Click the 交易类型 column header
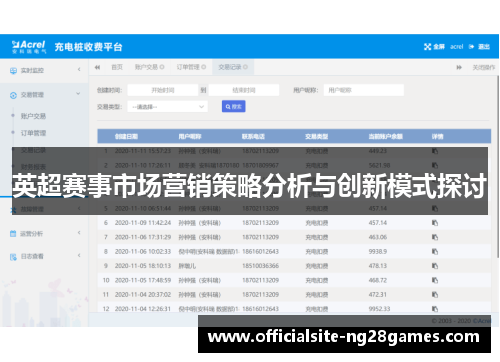 tap(317, 137)
